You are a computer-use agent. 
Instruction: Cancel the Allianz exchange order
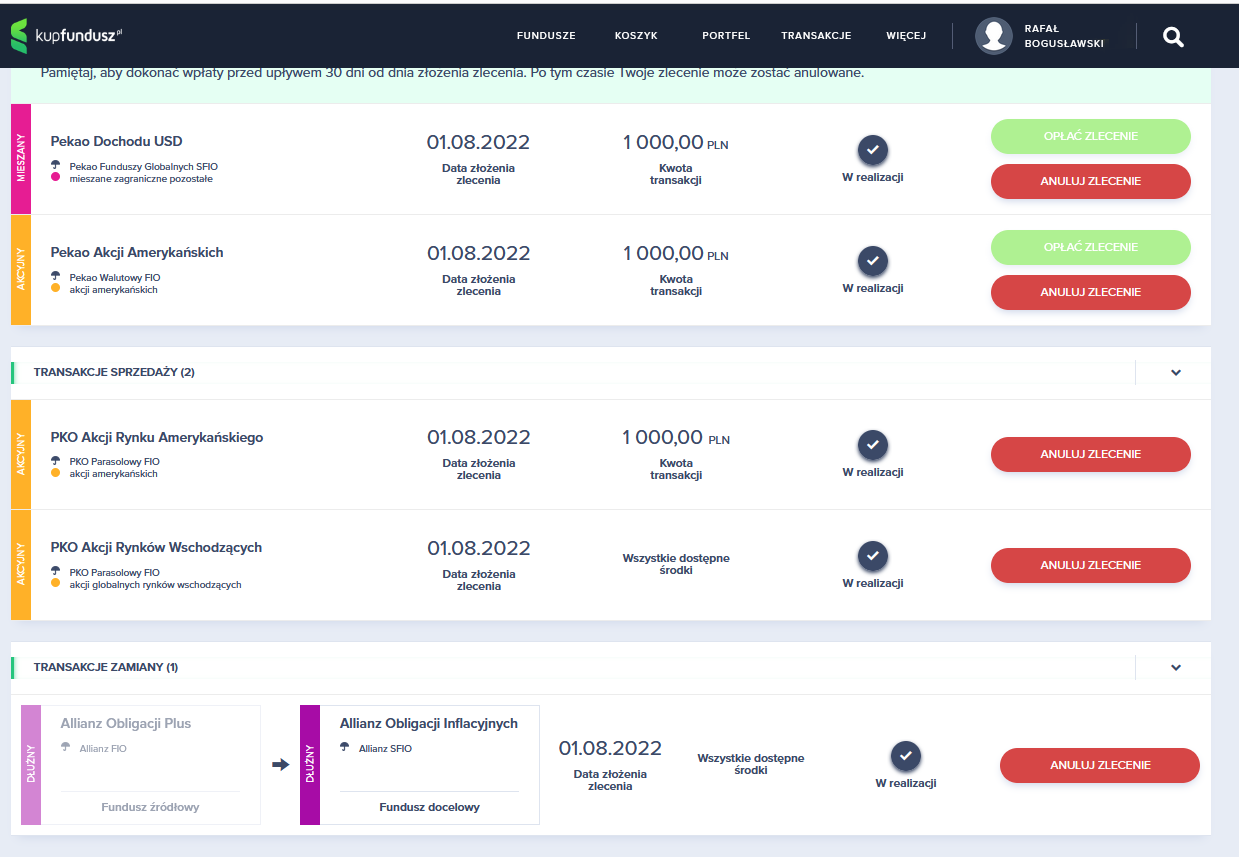tap(1100, 765)
